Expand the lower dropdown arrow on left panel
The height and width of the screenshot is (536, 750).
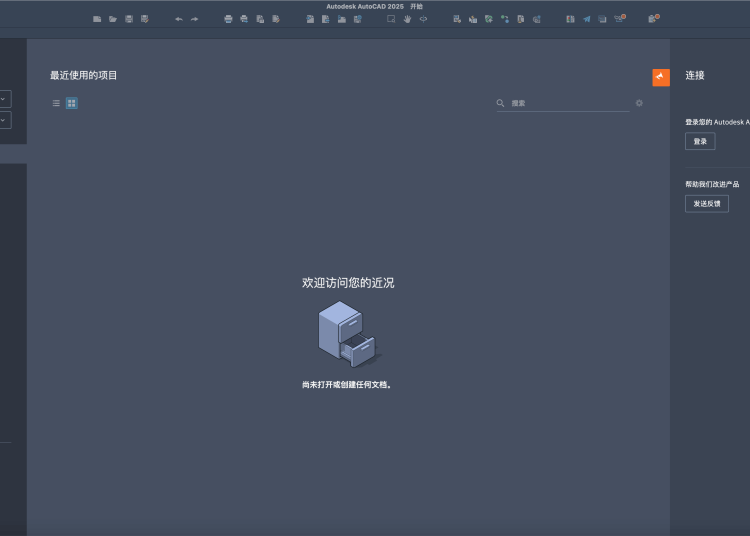coord(4,120)
